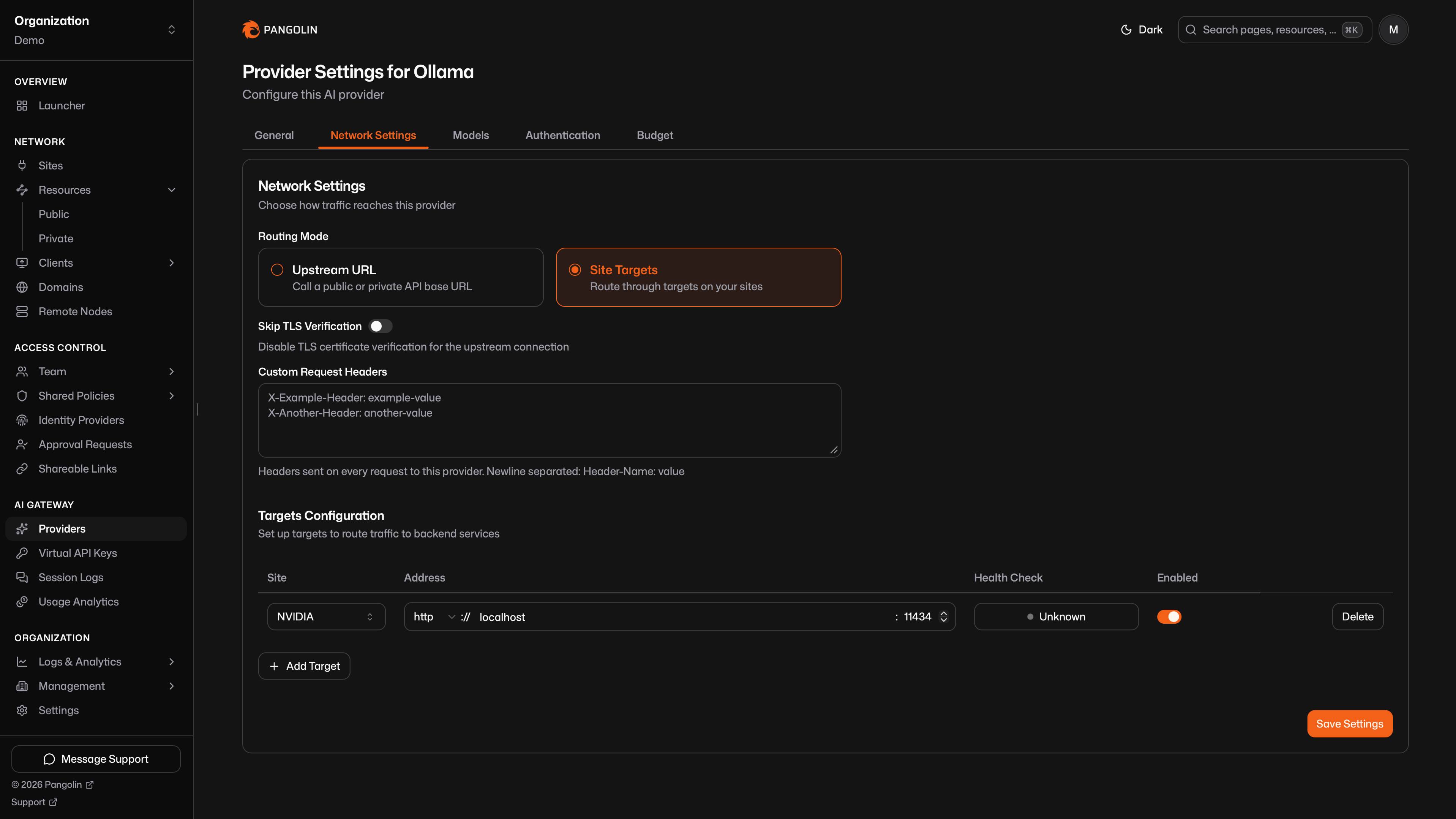Image resolution: width=1456 pixels, height=819 pixels.
Task: Click the Pangolin logo icon
Action: click(x=250, y=29)
